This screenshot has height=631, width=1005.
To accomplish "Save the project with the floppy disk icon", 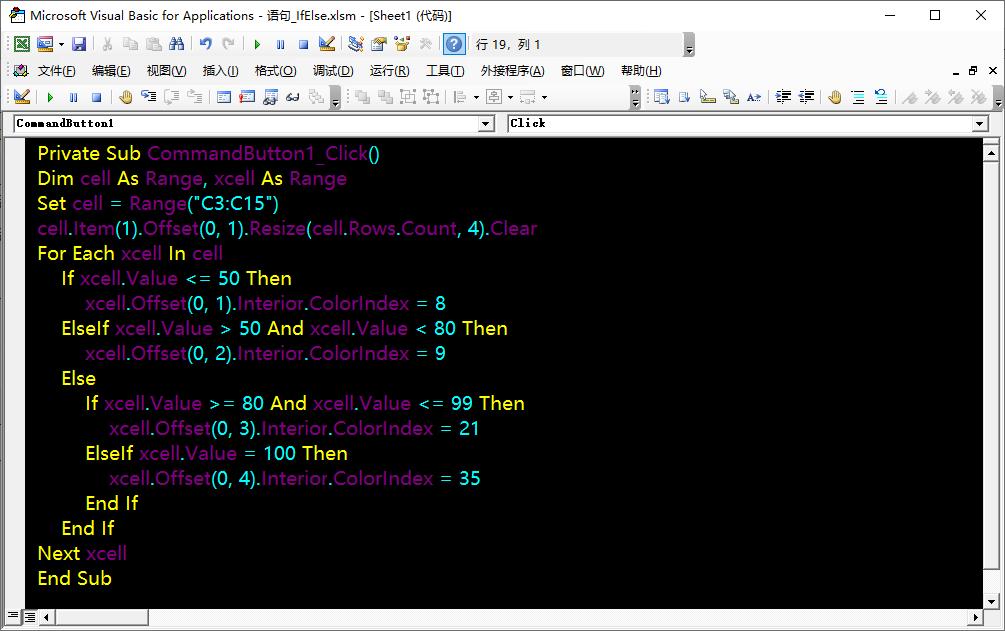I will pos(79,44).
